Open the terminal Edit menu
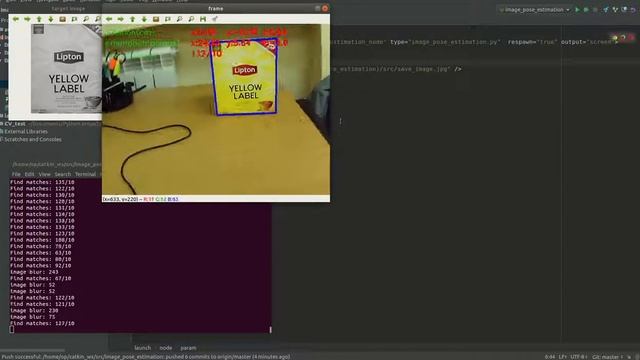Image resolution: width=640 pixels, height=360 pixels. [x=29, y=174]
